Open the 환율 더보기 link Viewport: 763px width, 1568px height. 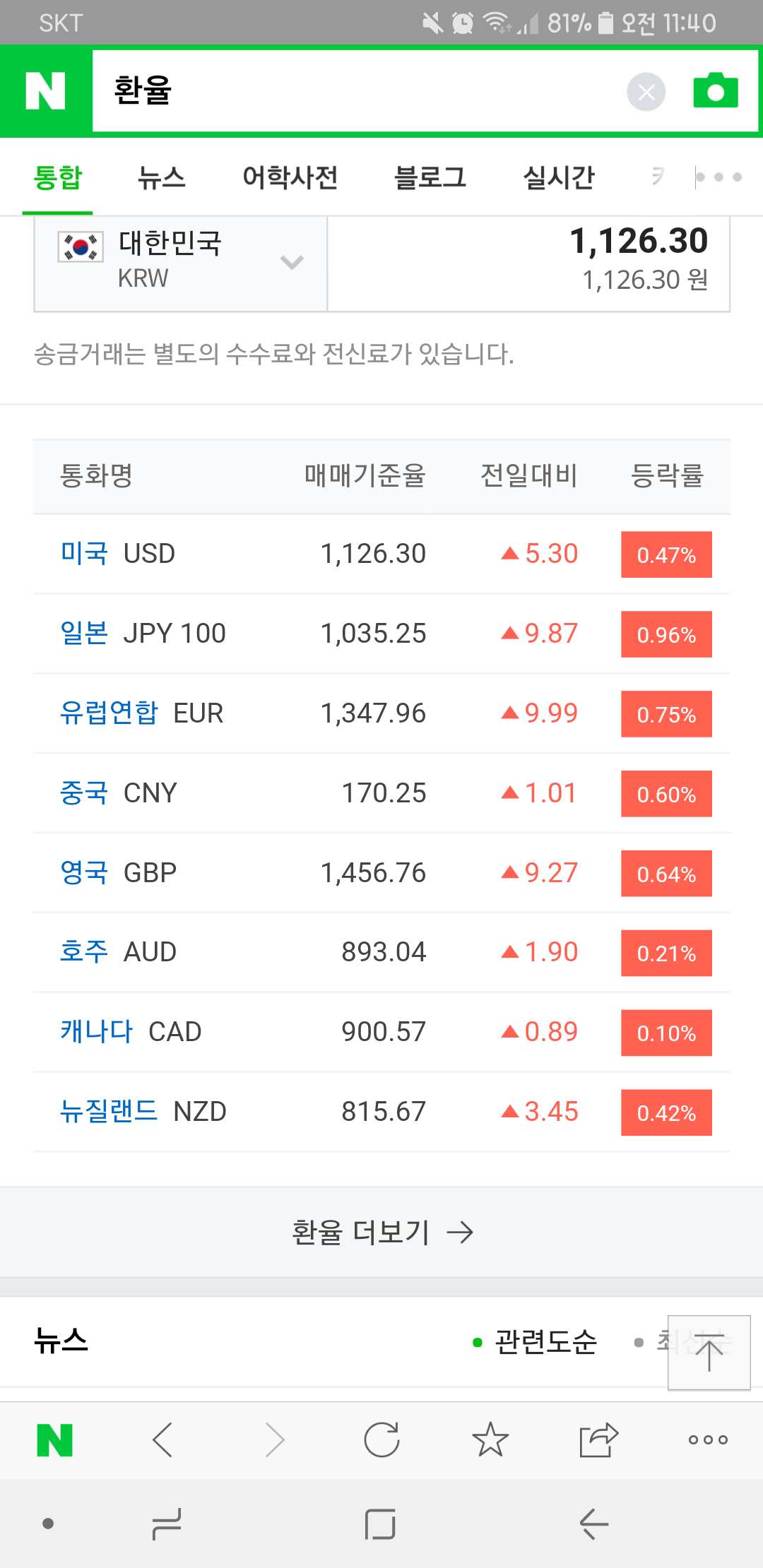381,1233
